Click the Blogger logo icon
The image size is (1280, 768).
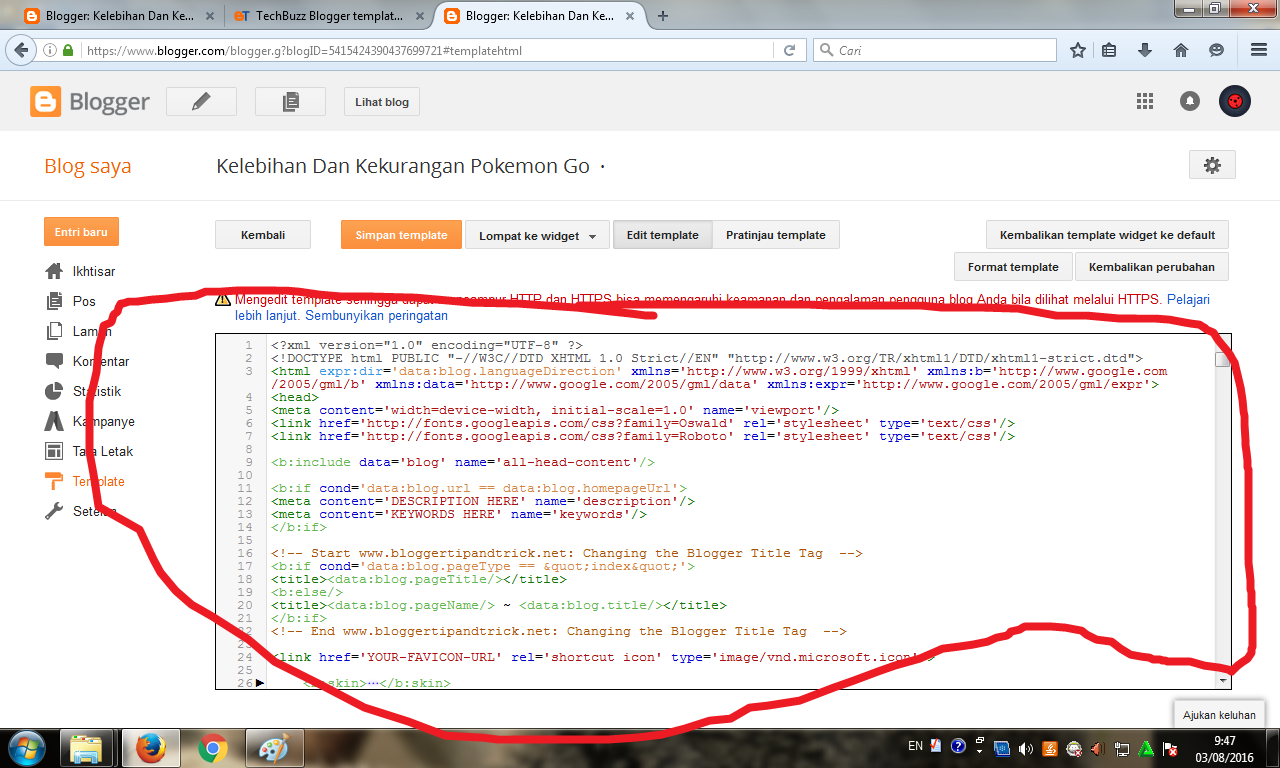click(x=45, y=101)
